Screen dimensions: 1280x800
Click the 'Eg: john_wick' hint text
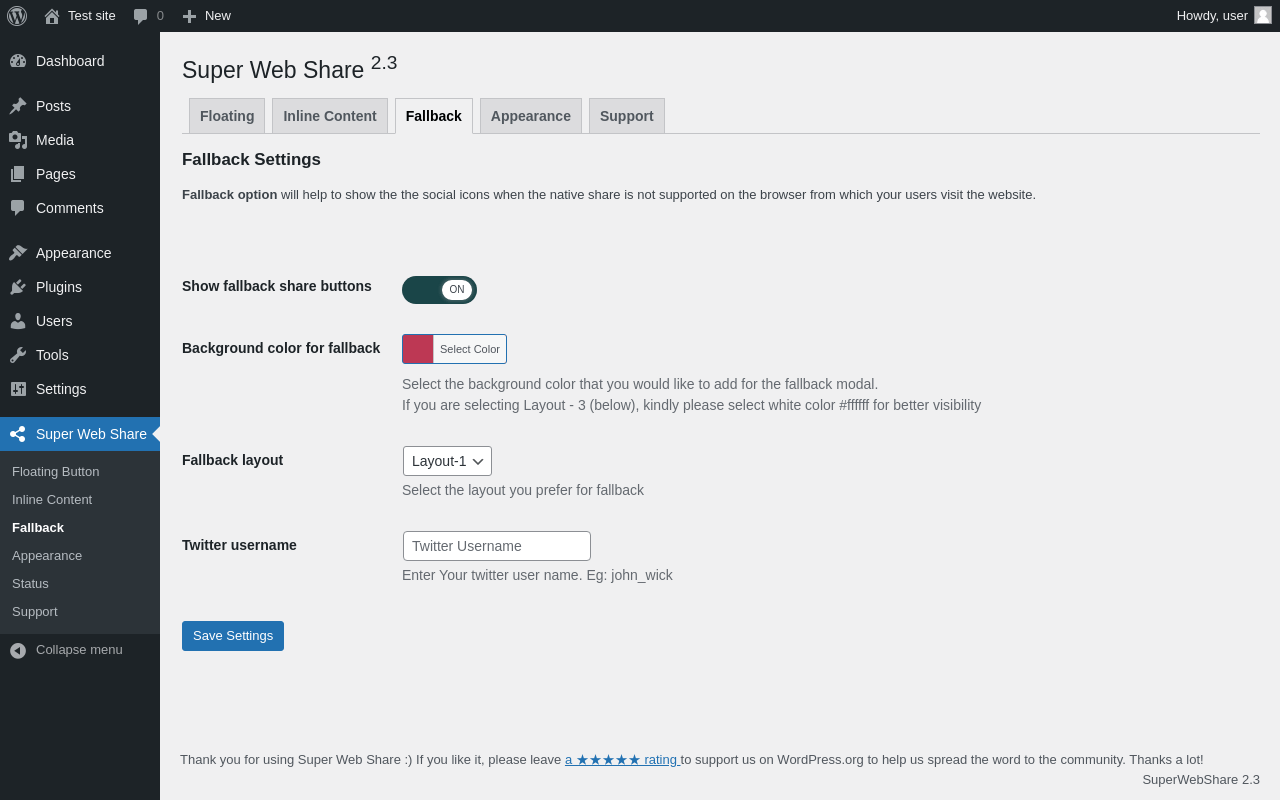tap(630, 575)
